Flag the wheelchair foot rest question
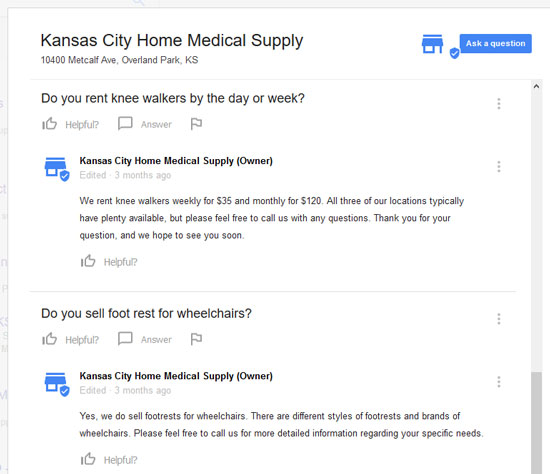Screen dimensions: 550x474 click(x=196, y=339)
